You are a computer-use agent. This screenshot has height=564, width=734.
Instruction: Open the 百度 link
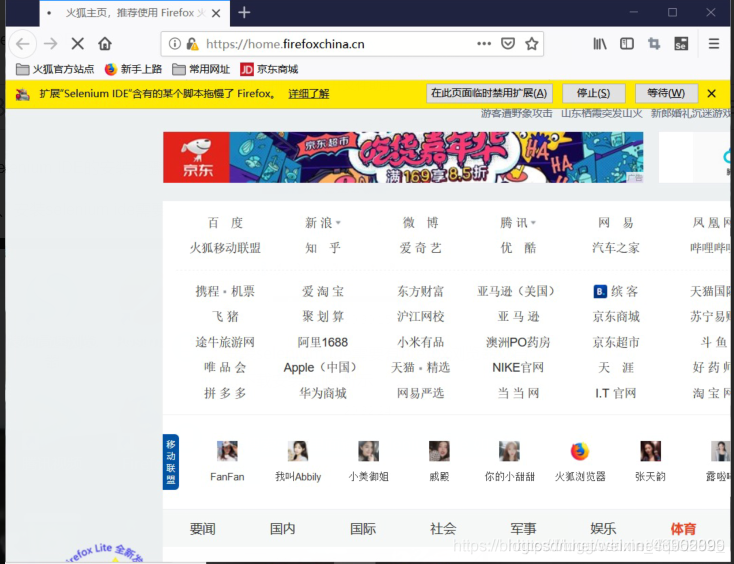[225, 223]
